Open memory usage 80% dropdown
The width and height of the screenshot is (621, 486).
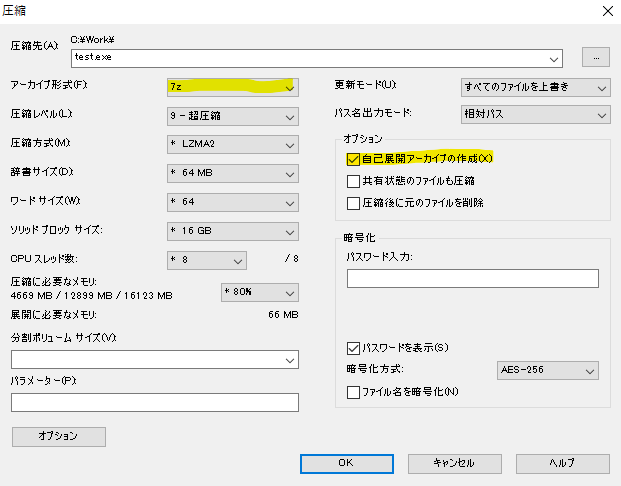(260, 292)
